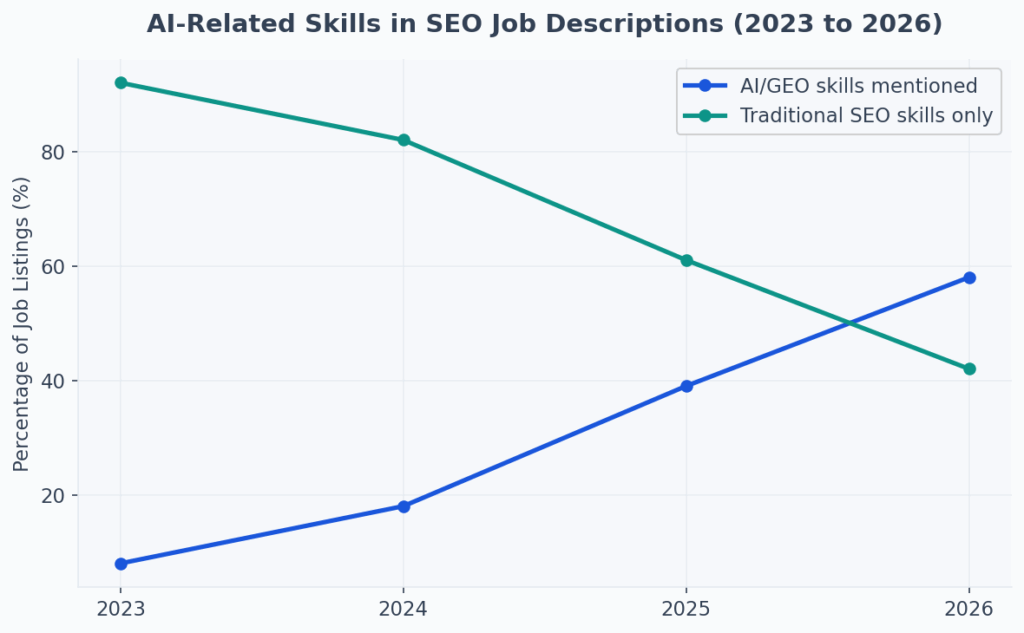This screenshot has height=633, width=1024.
Task: Click the teal data point at 2025
Action: pyautogui.click(x=687, y=261)
